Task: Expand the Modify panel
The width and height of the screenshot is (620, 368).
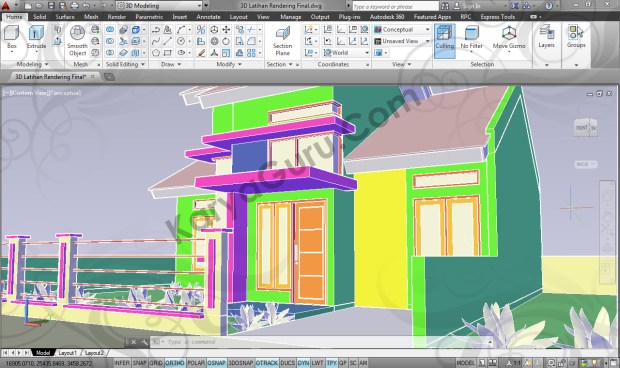Action: [229, 64]
